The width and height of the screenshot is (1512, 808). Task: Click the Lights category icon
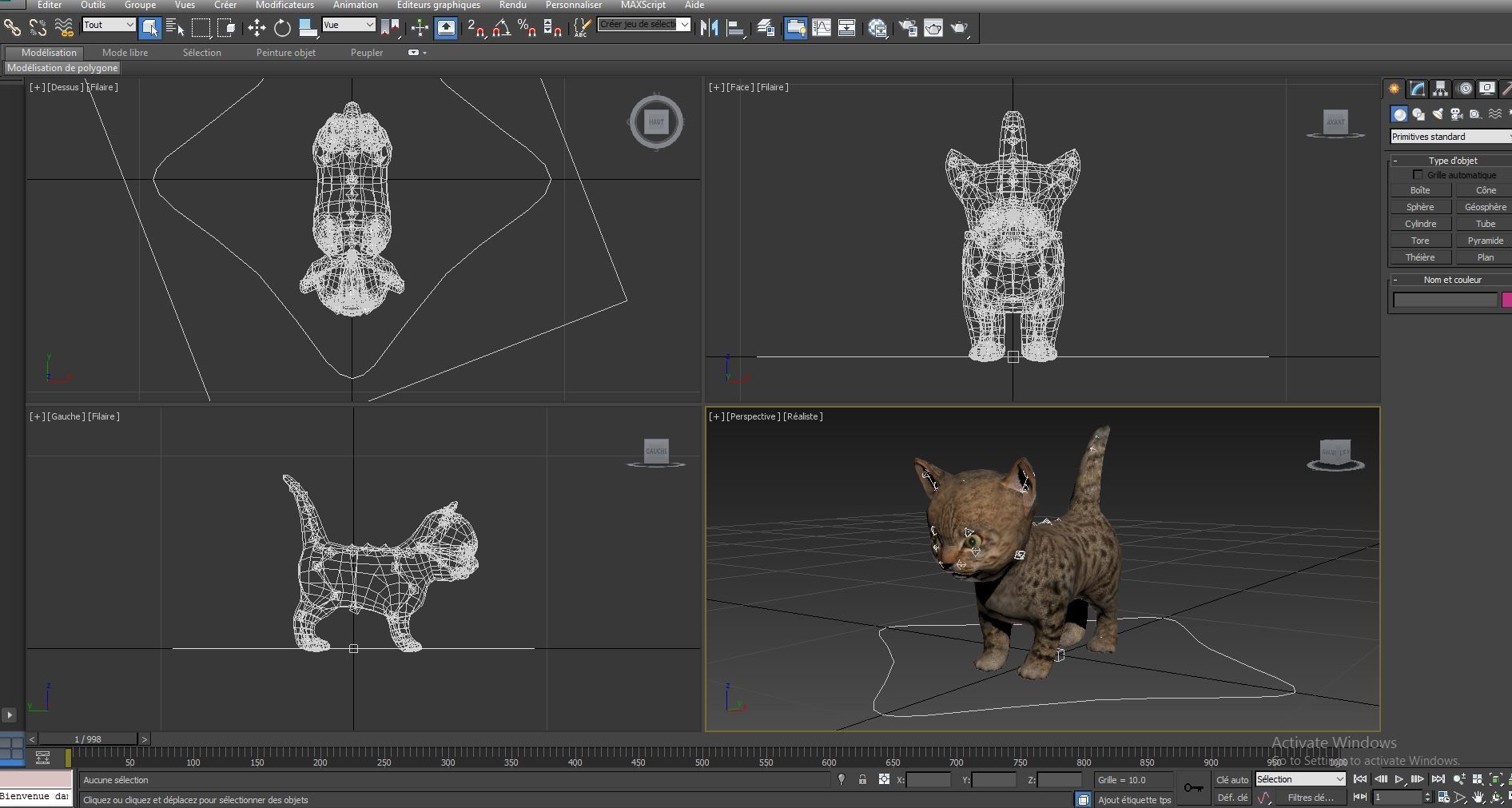(1437, 114)
